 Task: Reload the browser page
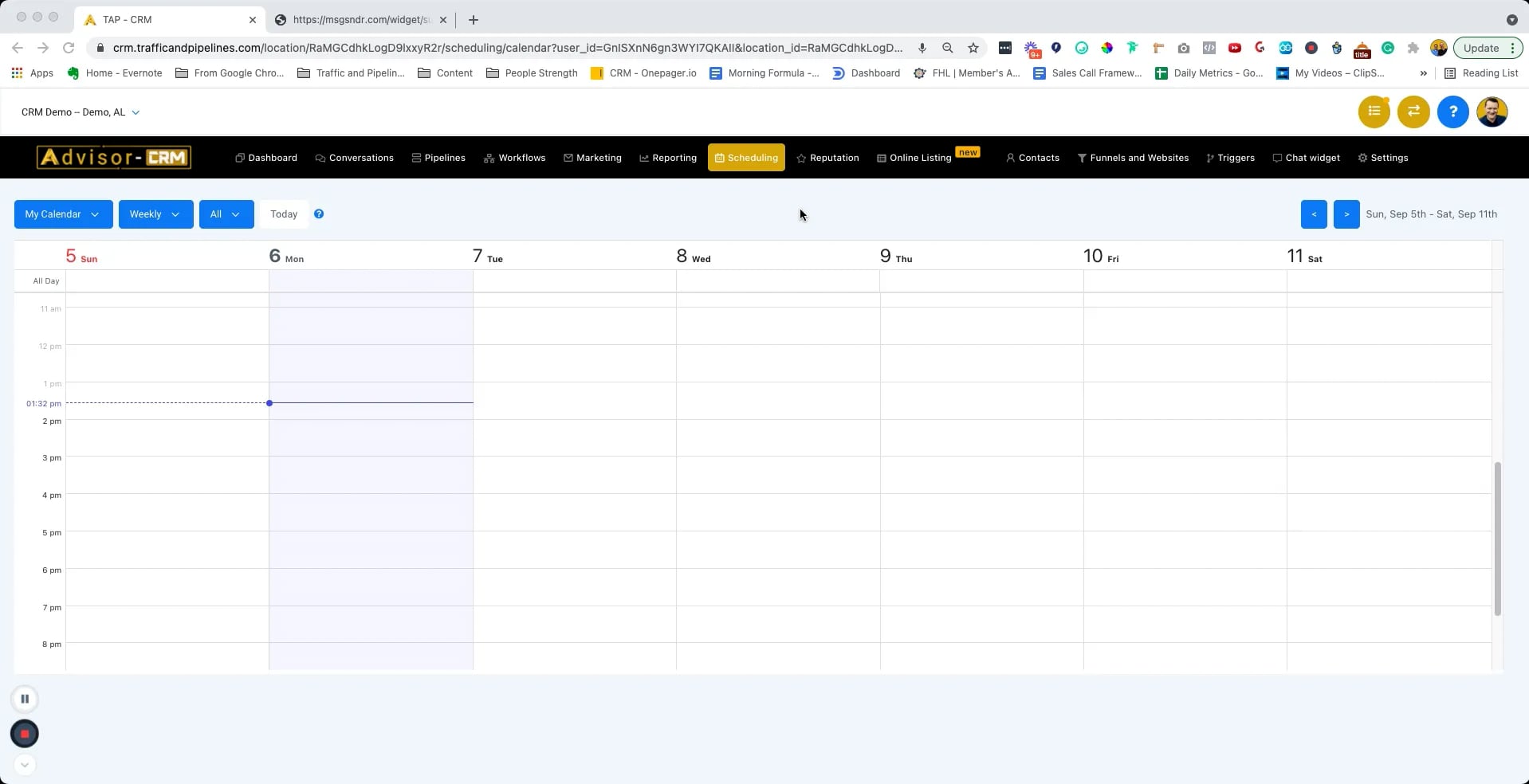tap(69, 48)
